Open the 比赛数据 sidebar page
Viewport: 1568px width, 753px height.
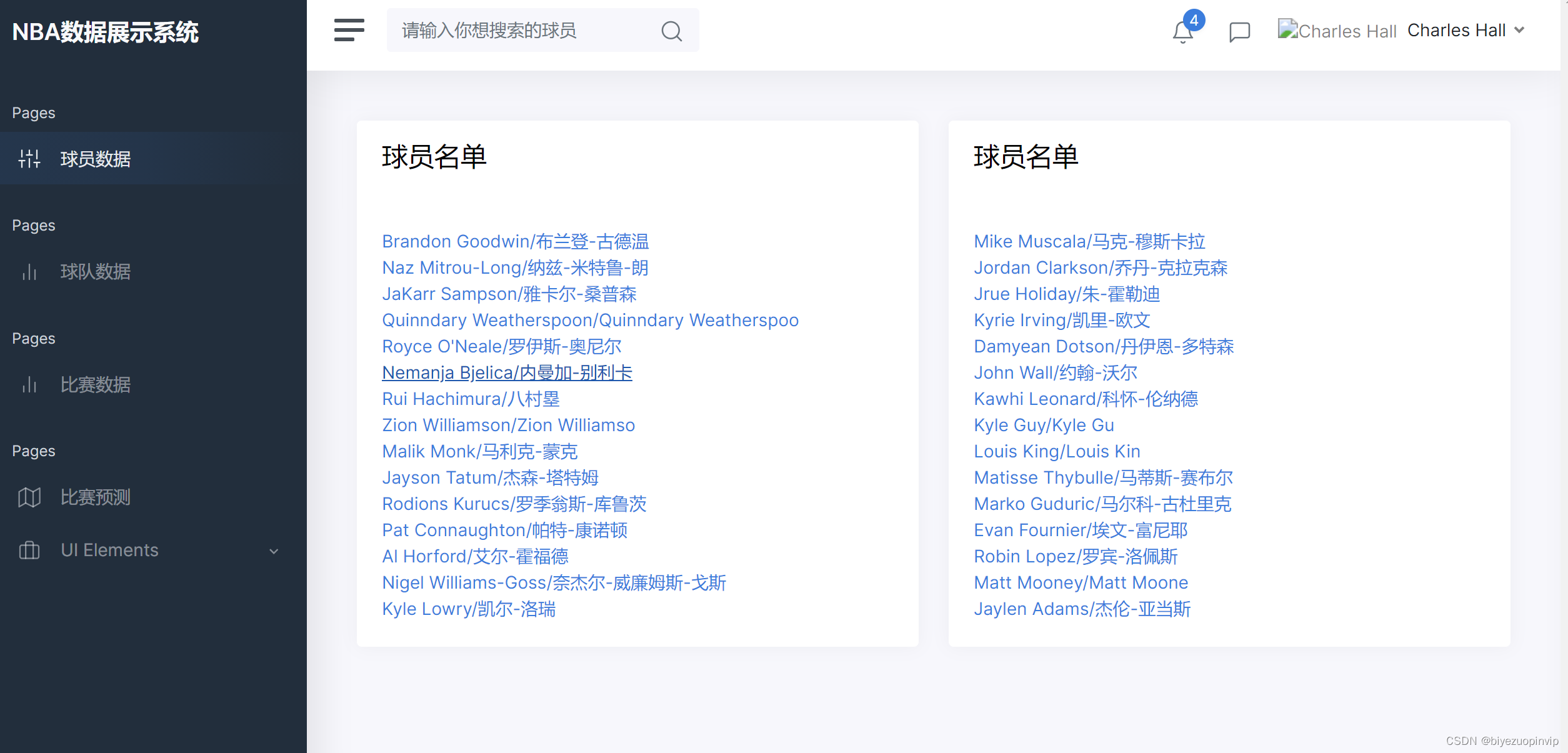click(x=95, y=384)
